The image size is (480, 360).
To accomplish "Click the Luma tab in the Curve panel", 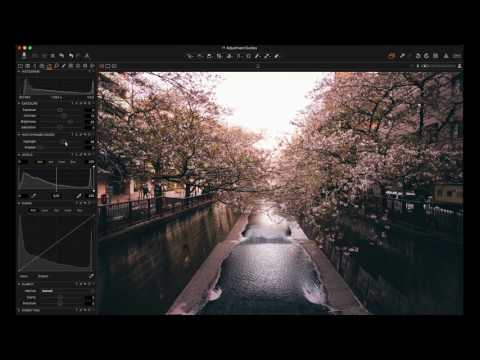I will (45, 210).
